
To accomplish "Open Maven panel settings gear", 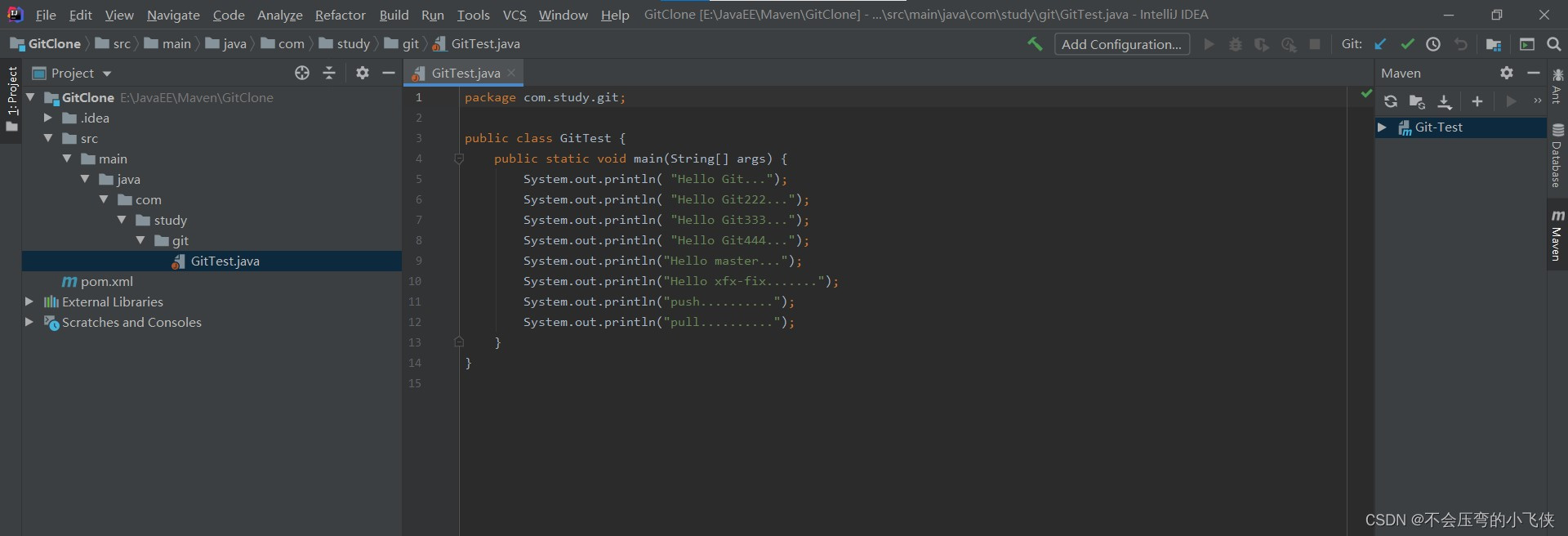I will (x=1507, y=73).
